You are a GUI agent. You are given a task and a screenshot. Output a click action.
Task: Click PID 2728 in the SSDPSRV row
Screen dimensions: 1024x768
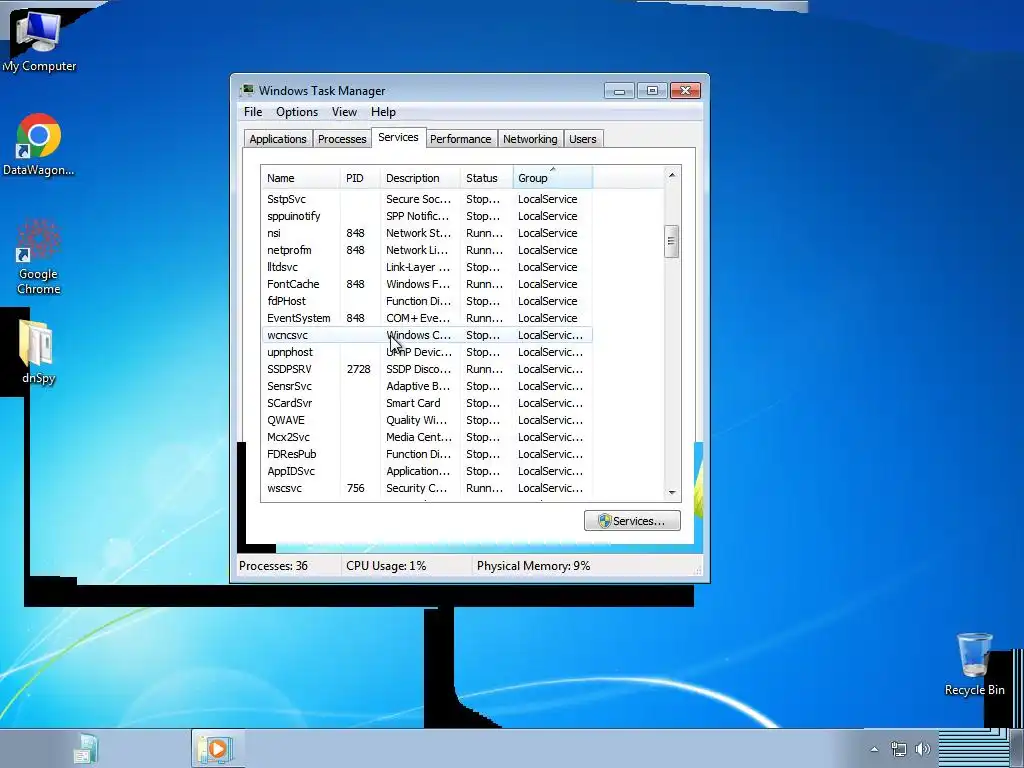pyautogui.click(x=359, y=369)
